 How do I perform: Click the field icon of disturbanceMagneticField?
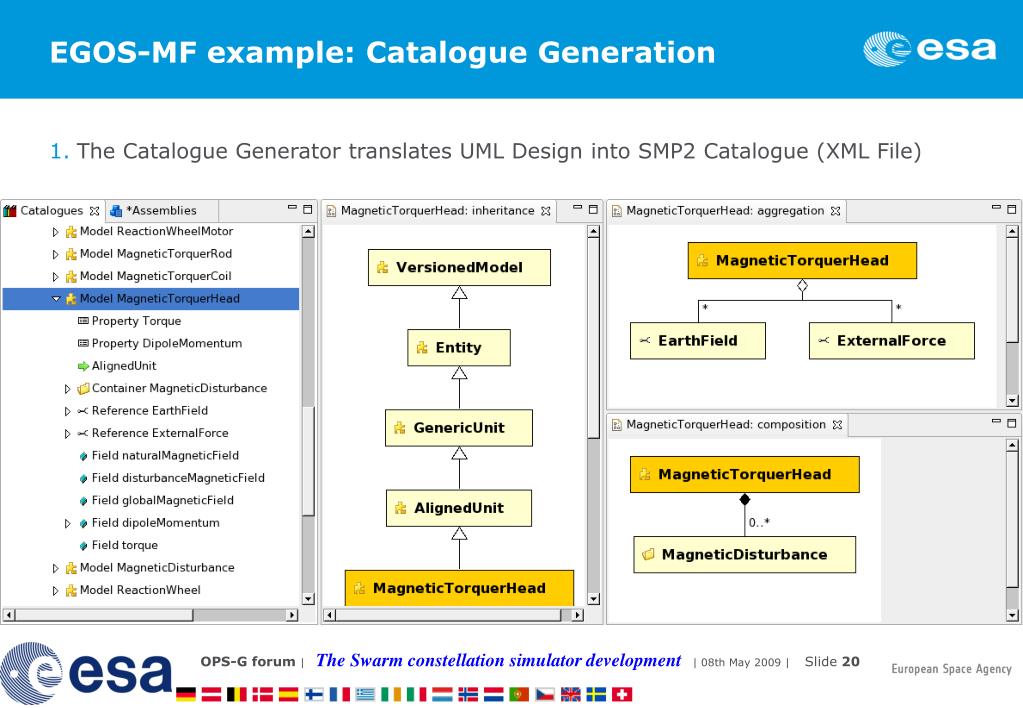84,478
